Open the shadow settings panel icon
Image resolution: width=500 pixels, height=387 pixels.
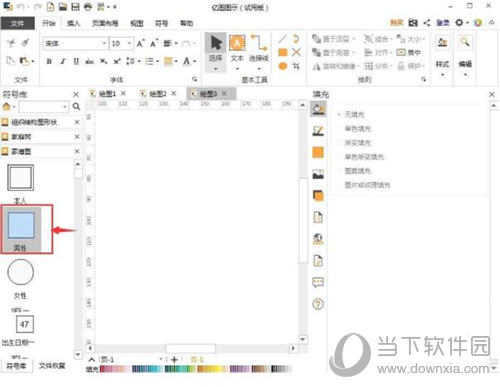pyautogui.click(x=318, y=153)
